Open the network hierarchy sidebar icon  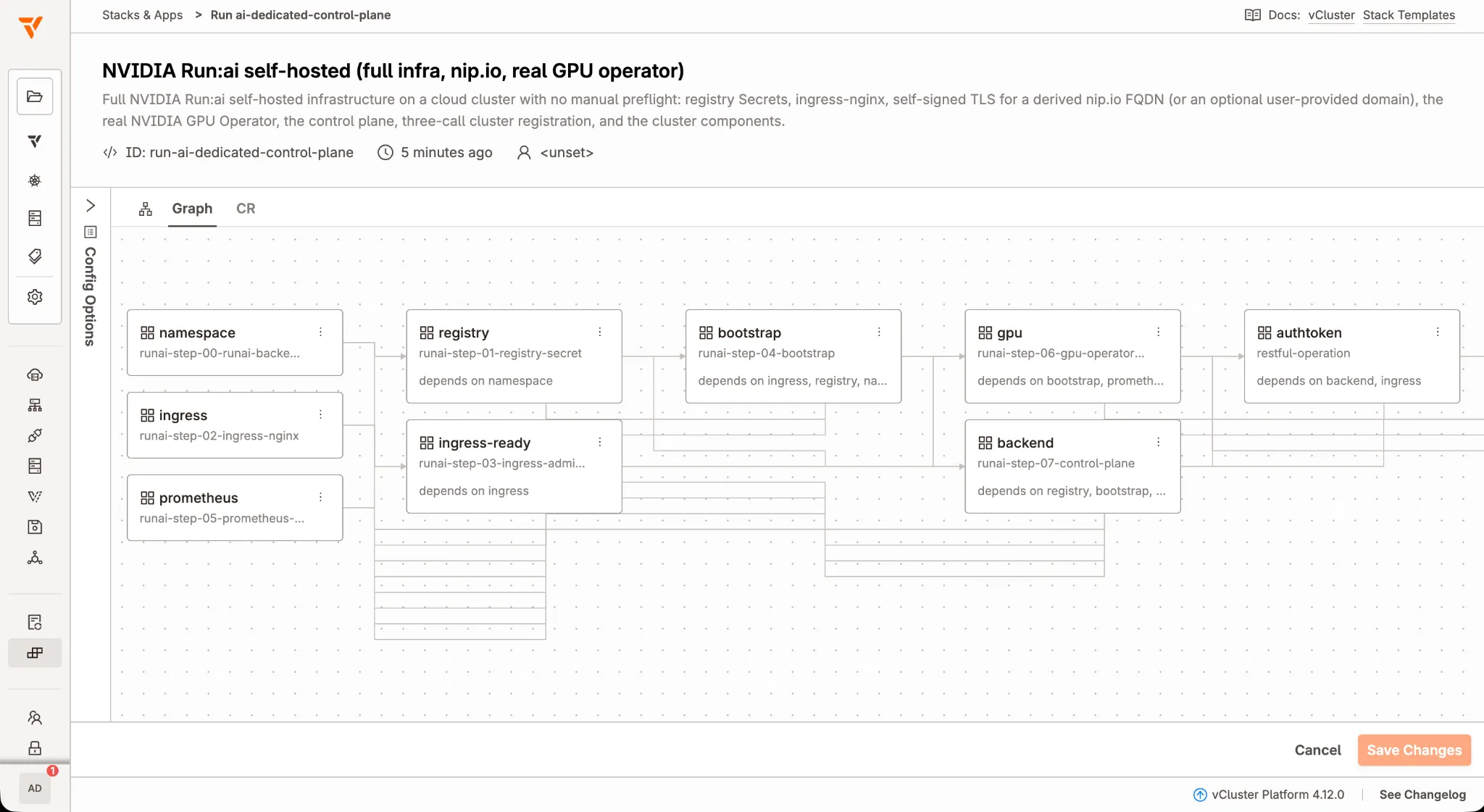pyautogui.click(x=35, y=405)
